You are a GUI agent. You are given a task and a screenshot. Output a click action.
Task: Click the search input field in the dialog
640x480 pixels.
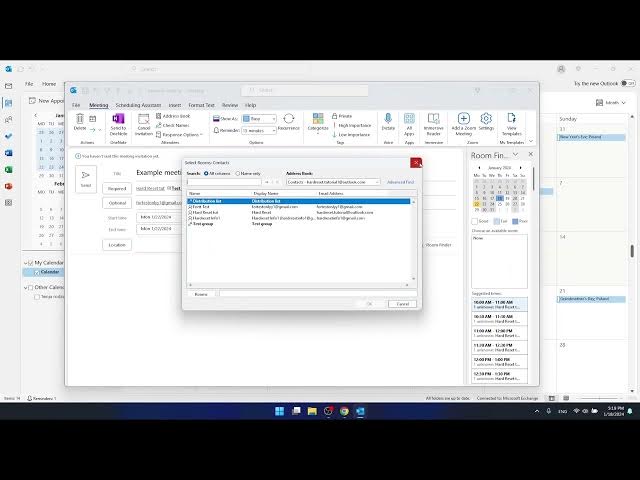(x=224, y=182)
